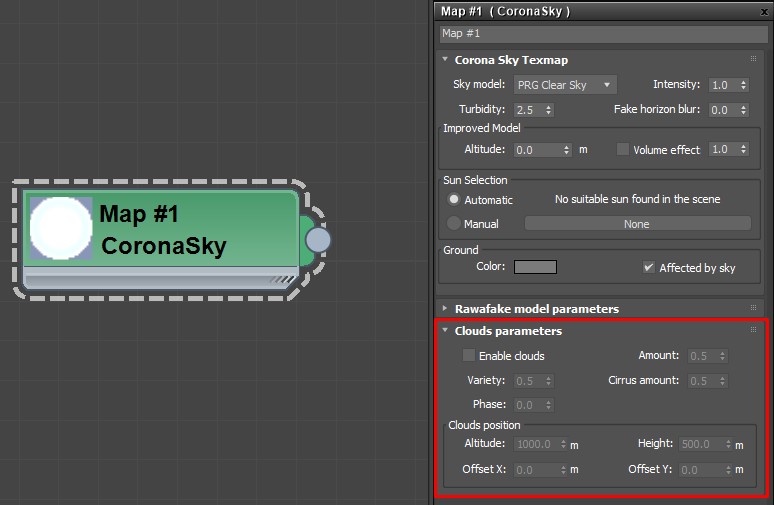Adjust the Improved Model Altitude spinner
Image resolution: width=774 pixels, height=505 pixels.
point(566,150)
